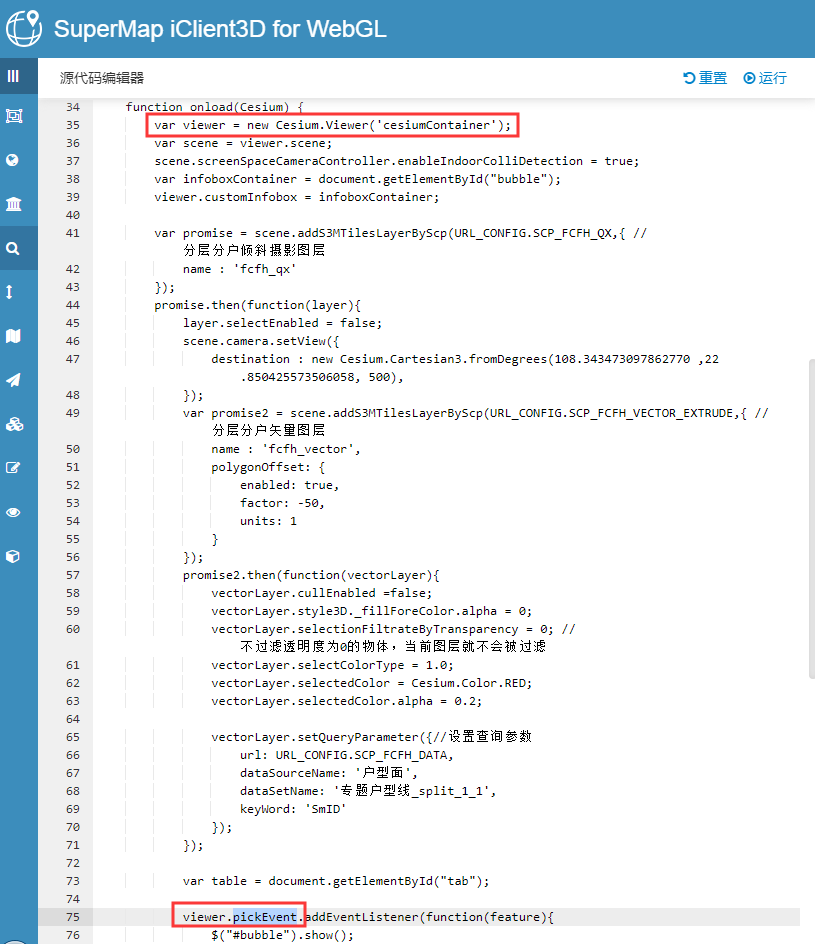Toggle the three-bar sidebar menu icon
Image resolution: width=815 pixels, height=944 pixels.
[13, 76]
